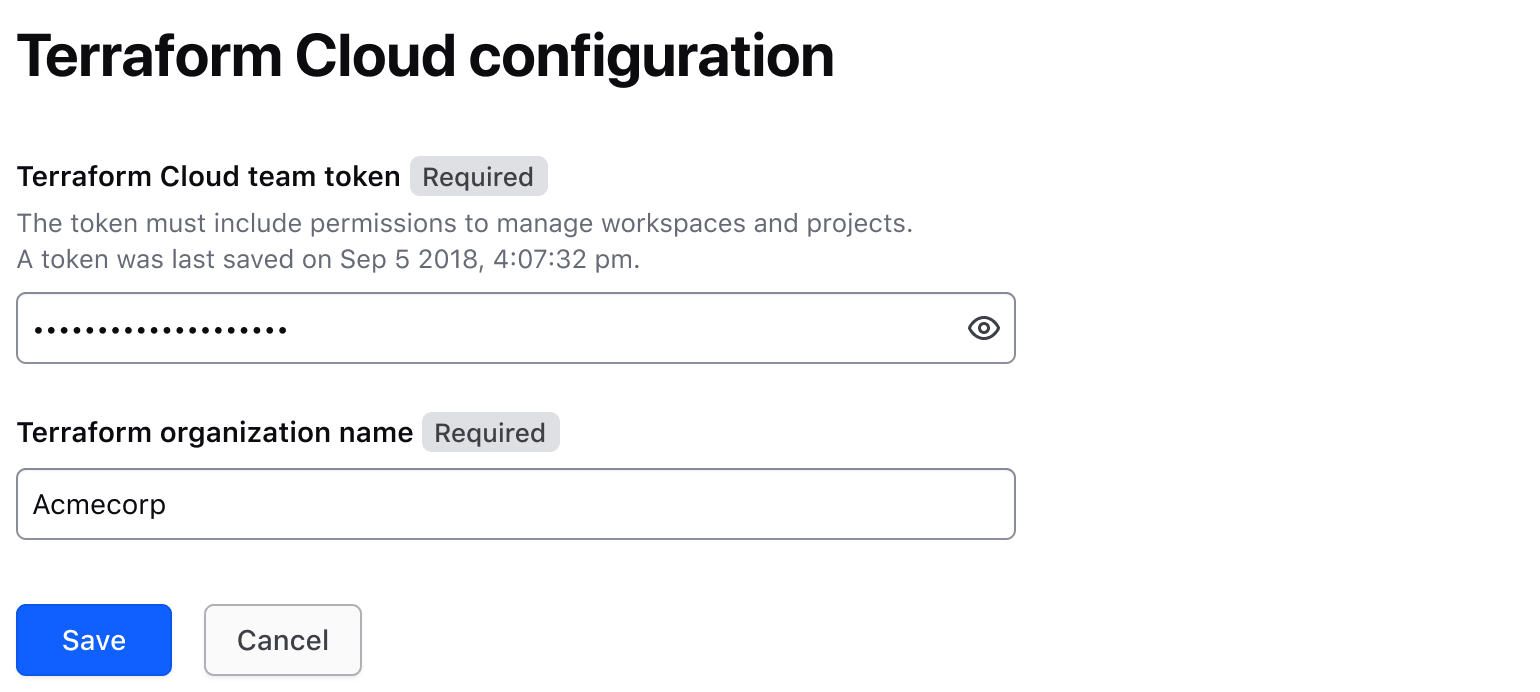Select the Acmecorp organization name text

99,504
